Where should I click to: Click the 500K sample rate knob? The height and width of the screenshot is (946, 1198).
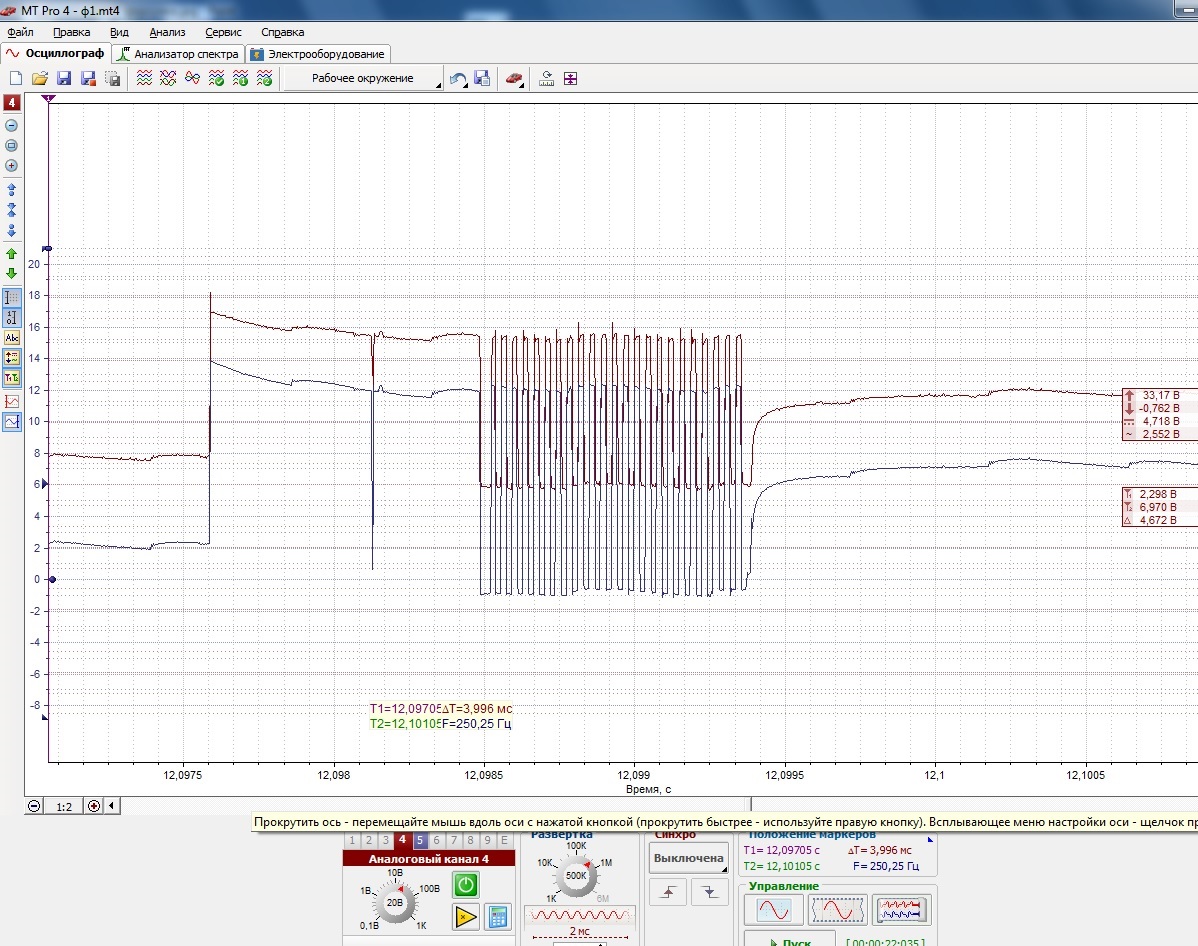(576, 876)
